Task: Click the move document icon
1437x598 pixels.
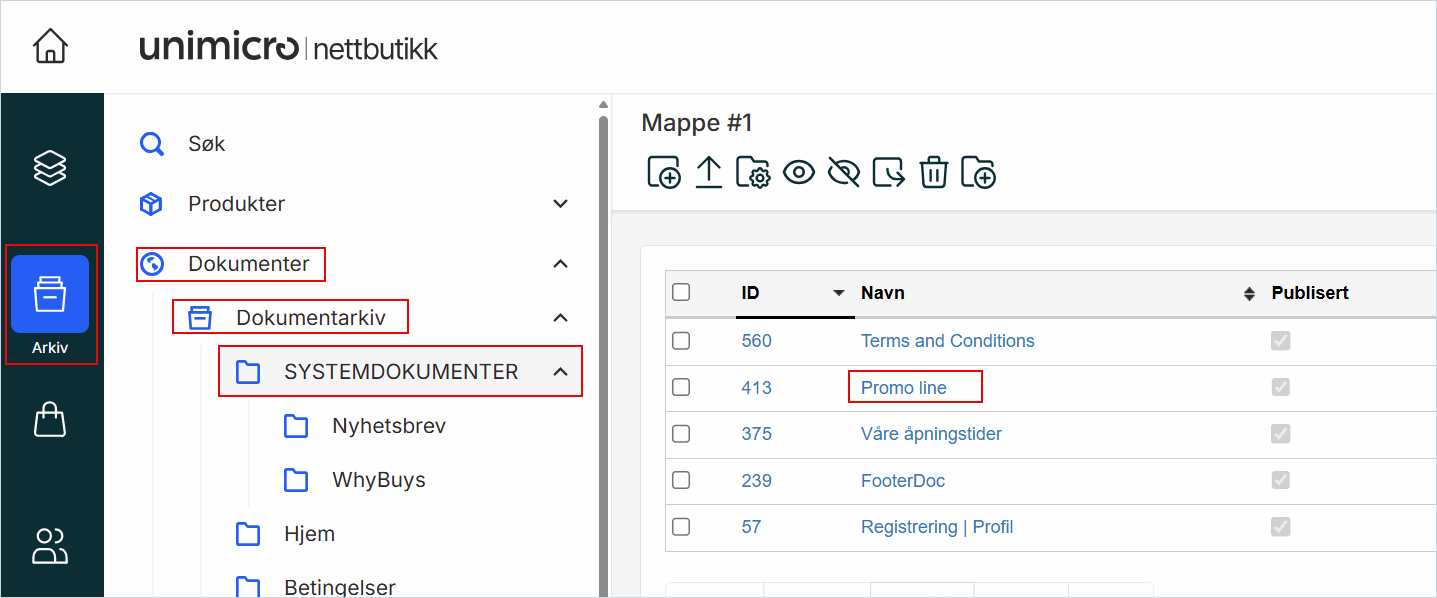Action: (x=888, y=172)
